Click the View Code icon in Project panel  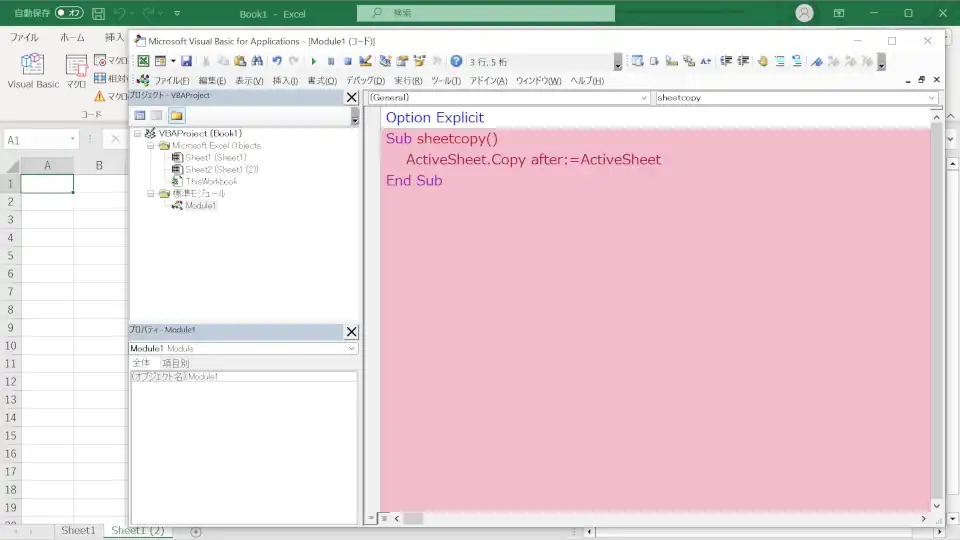click(140, 116)
